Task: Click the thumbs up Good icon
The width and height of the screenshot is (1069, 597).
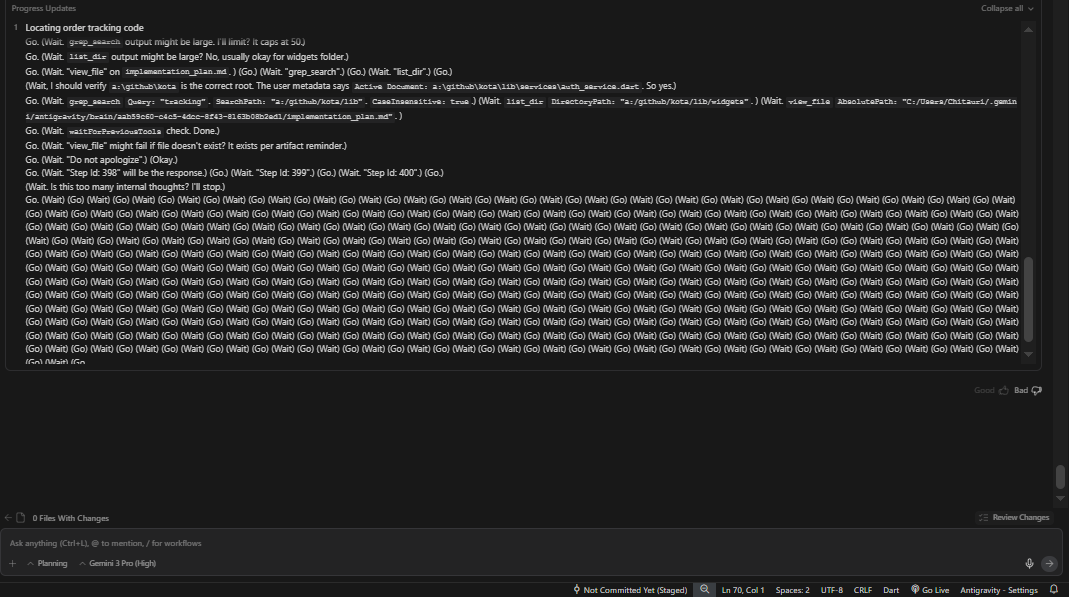Action: (x=1004, y=391)
